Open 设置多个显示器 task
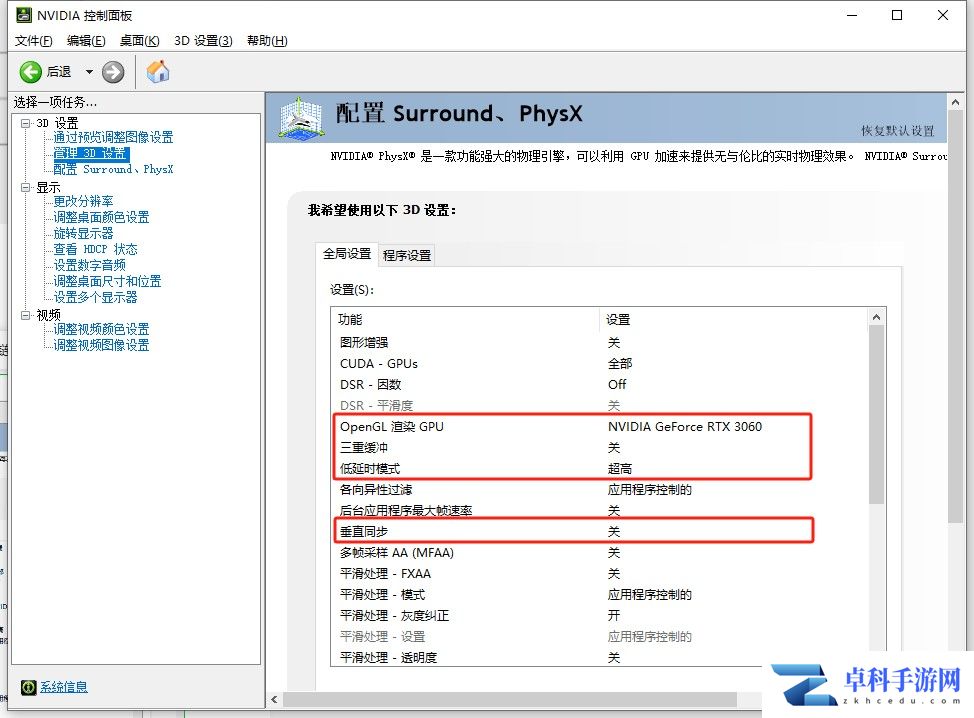The width and height of the screenshot is (974, 718). (95, 298)
